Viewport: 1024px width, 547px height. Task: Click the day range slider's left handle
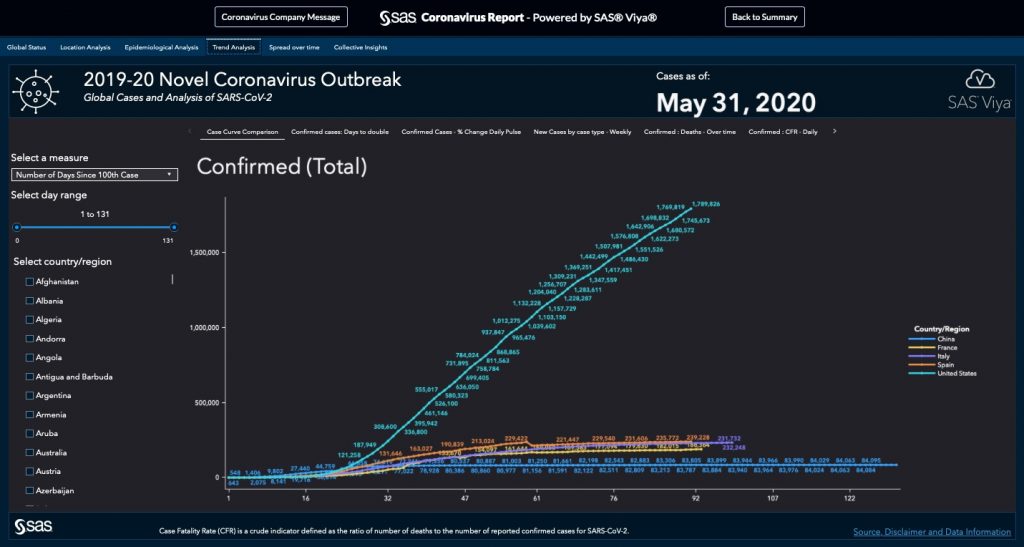17,227
